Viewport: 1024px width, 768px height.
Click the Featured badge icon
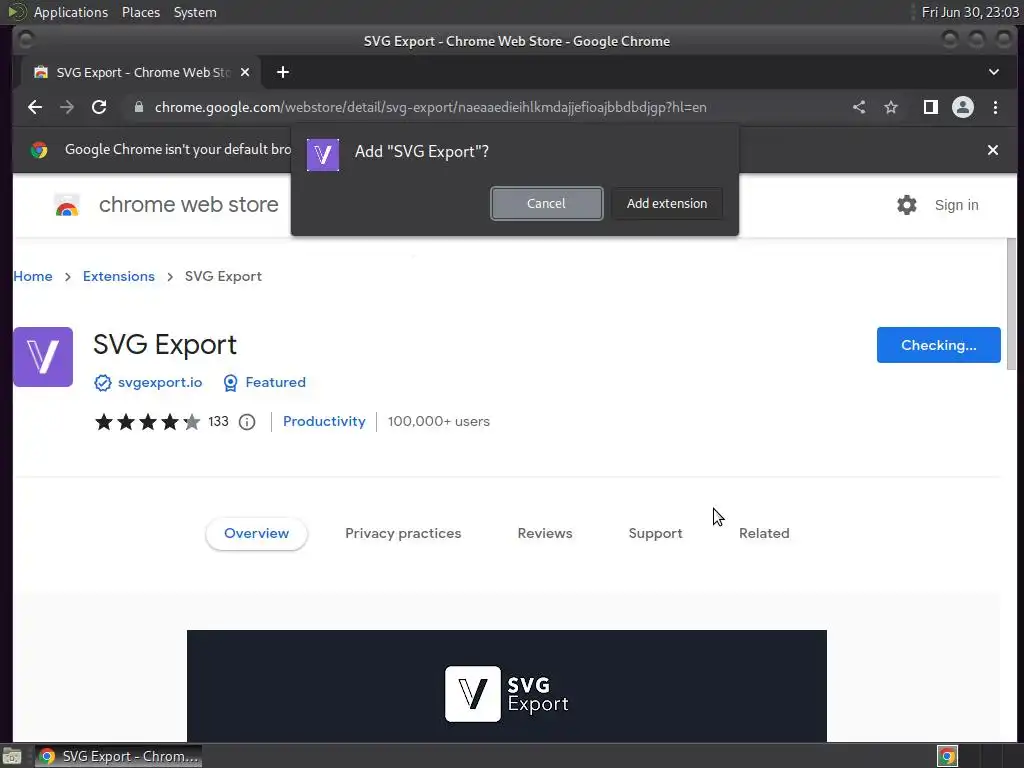tap(230, 383)
